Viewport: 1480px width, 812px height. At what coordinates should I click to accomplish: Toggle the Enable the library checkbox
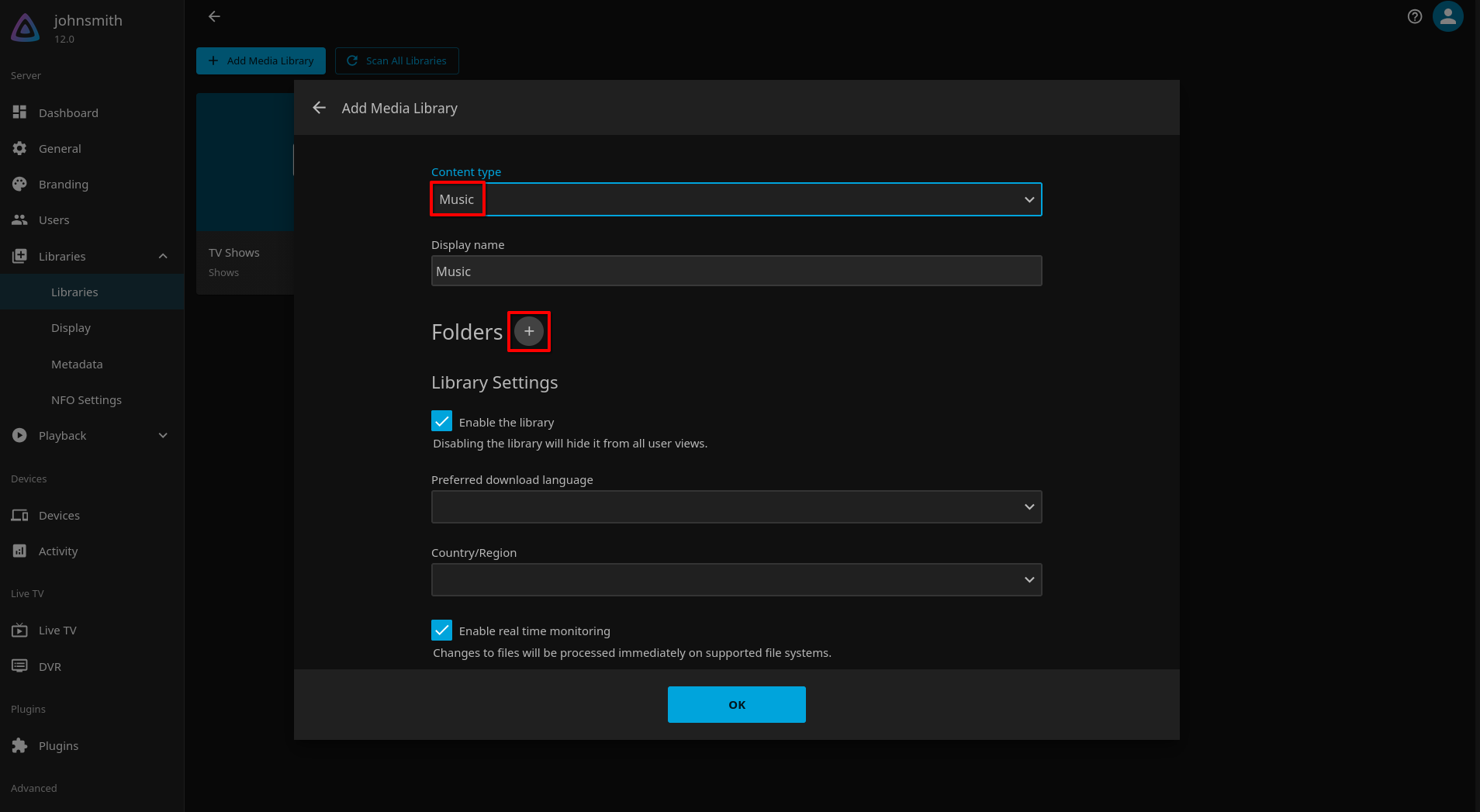click(442, 421)
